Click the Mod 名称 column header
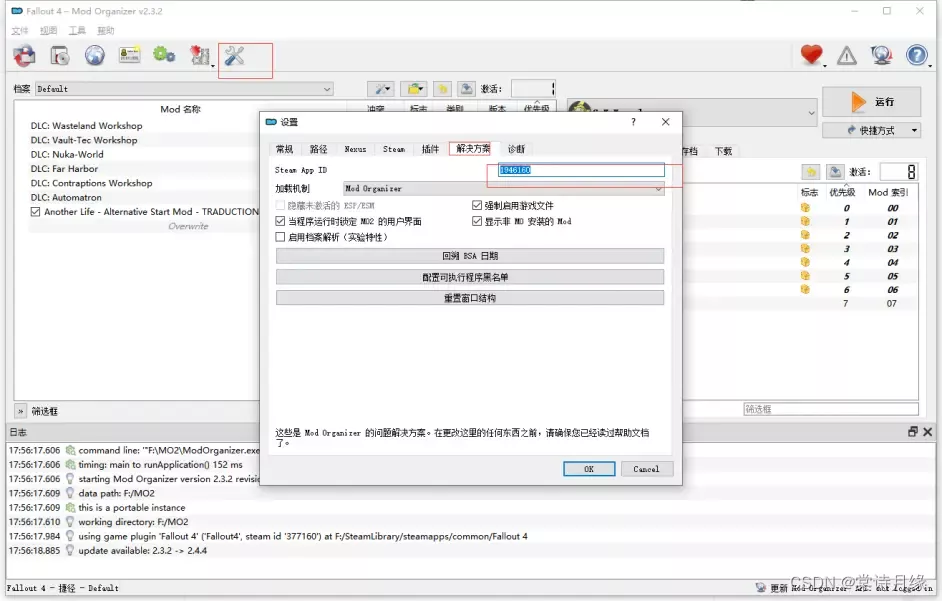 (180, 109)
